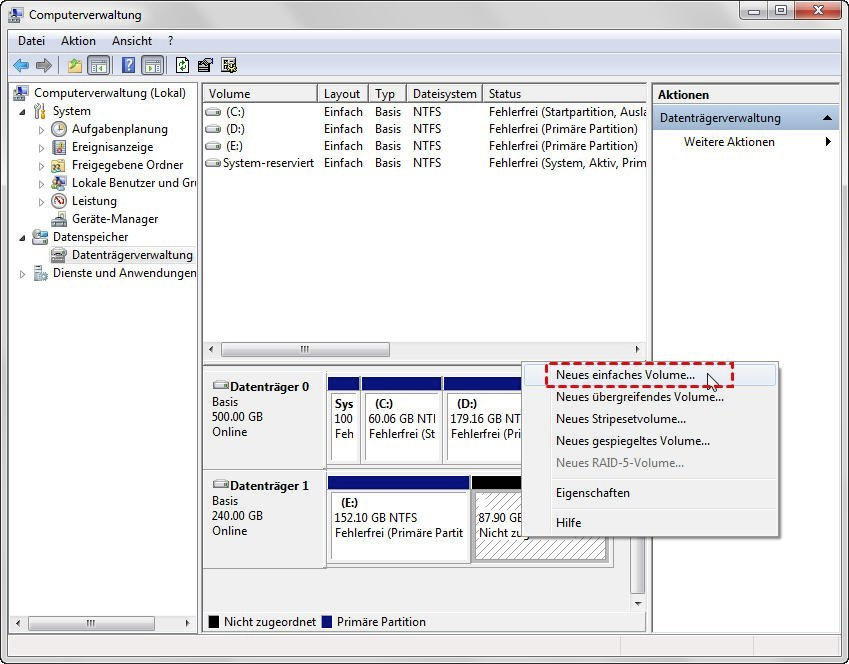The width and height of the screenshot is (849, 664).
Task: Toggle the console tree pane toolbar icon
Action: 99,66
